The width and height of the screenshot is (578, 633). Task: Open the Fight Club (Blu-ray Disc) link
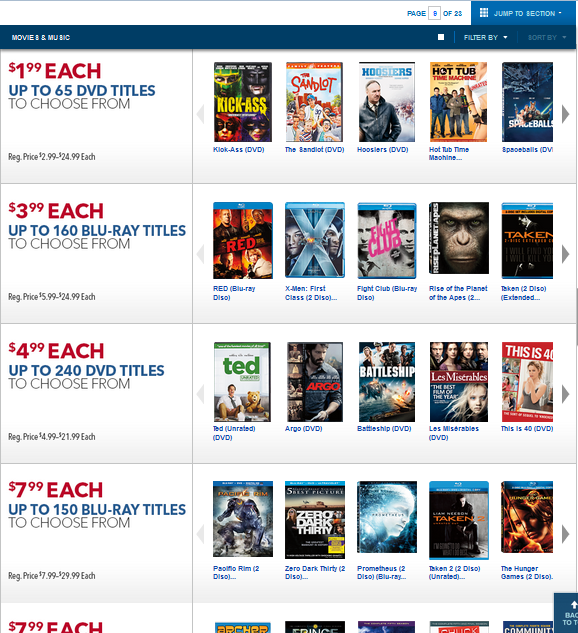pyautogui.click(x=387, y=293)
